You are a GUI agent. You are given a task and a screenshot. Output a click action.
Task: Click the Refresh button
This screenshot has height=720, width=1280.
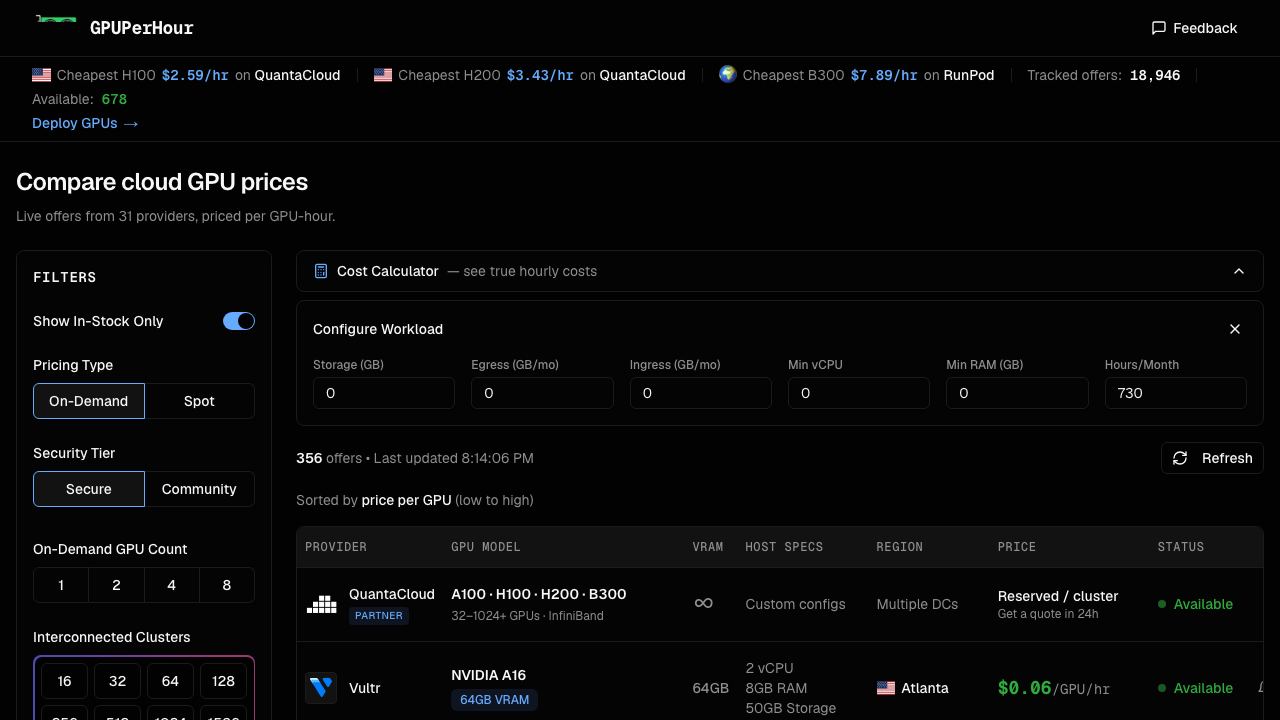pyautogui.click(x=1212, y=458)
